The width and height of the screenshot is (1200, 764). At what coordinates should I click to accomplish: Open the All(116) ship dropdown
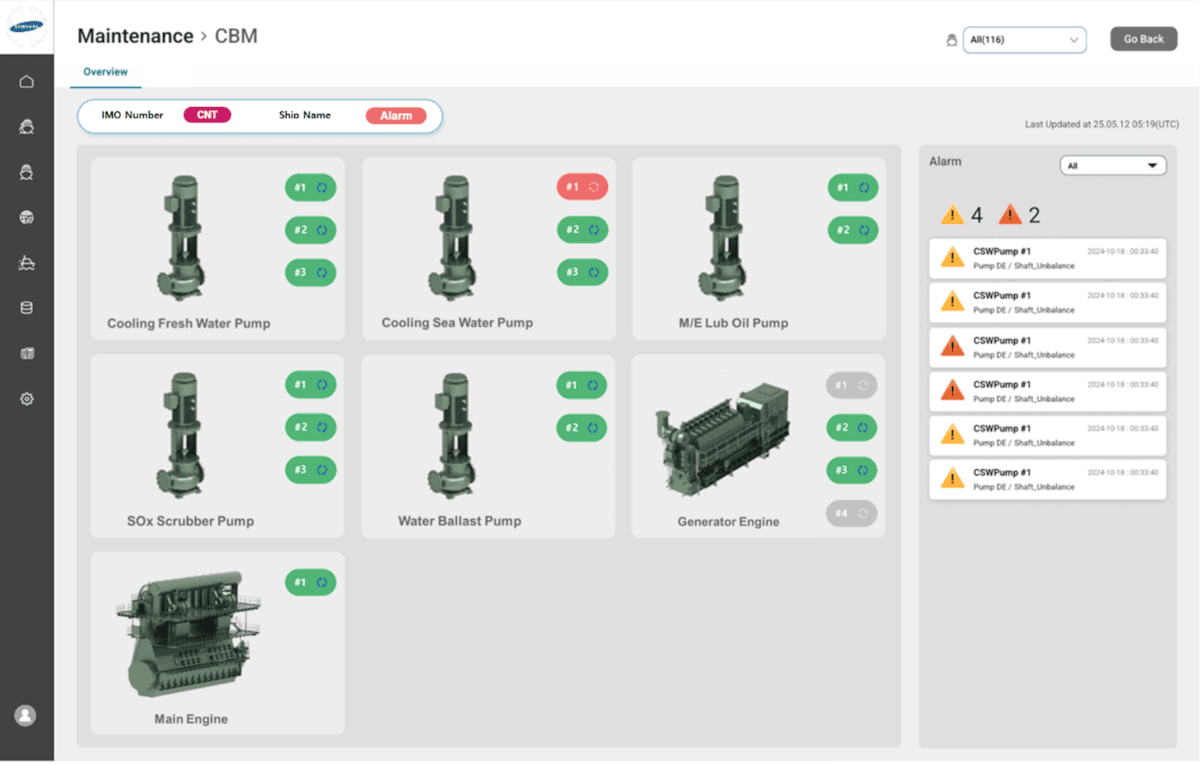[1024, 39]
